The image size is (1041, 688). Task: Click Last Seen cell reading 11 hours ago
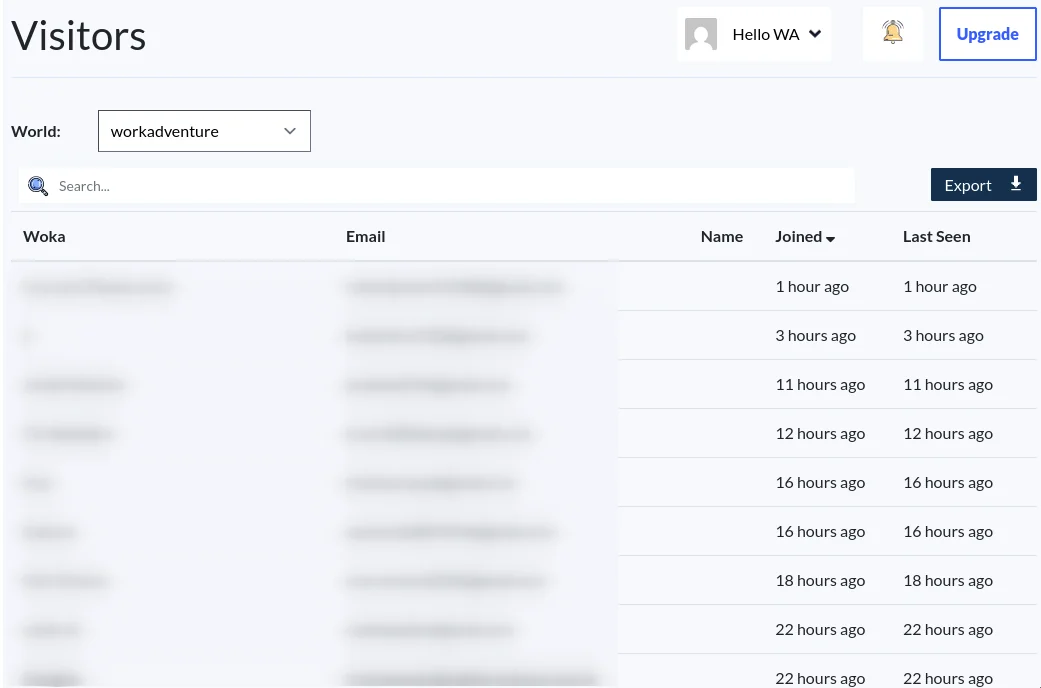pyautogui.click(x=948, y=385)
